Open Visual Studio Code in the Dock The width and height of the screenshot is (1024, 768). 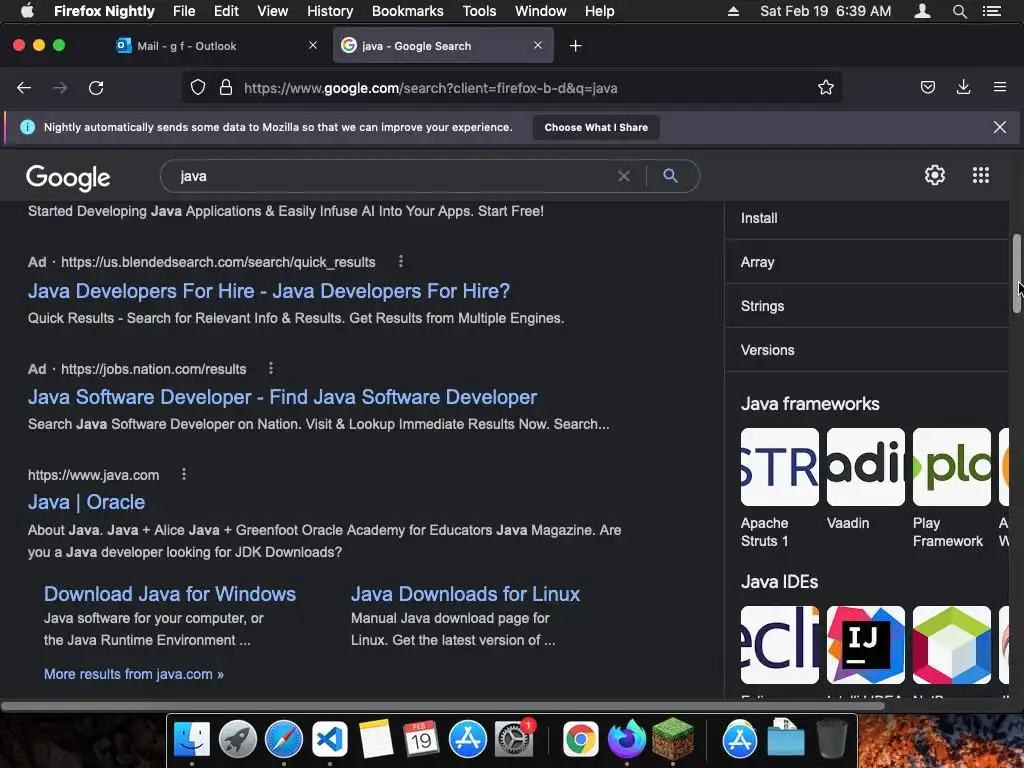329,739
